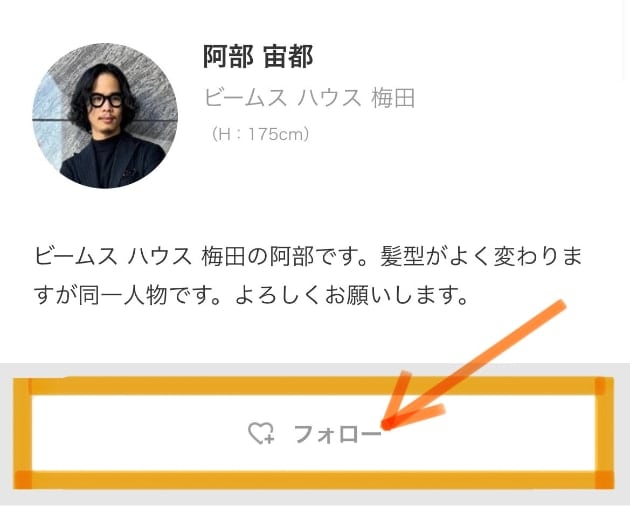Click the grey strip above the follow button
This screenshot has height=506, width=630.
tap(313, 370)
